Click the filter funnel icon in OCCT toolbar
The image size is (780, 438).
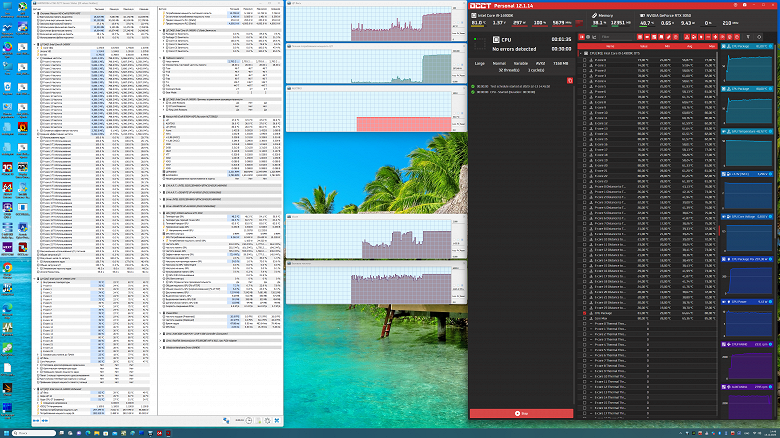(x=748, y=37)
